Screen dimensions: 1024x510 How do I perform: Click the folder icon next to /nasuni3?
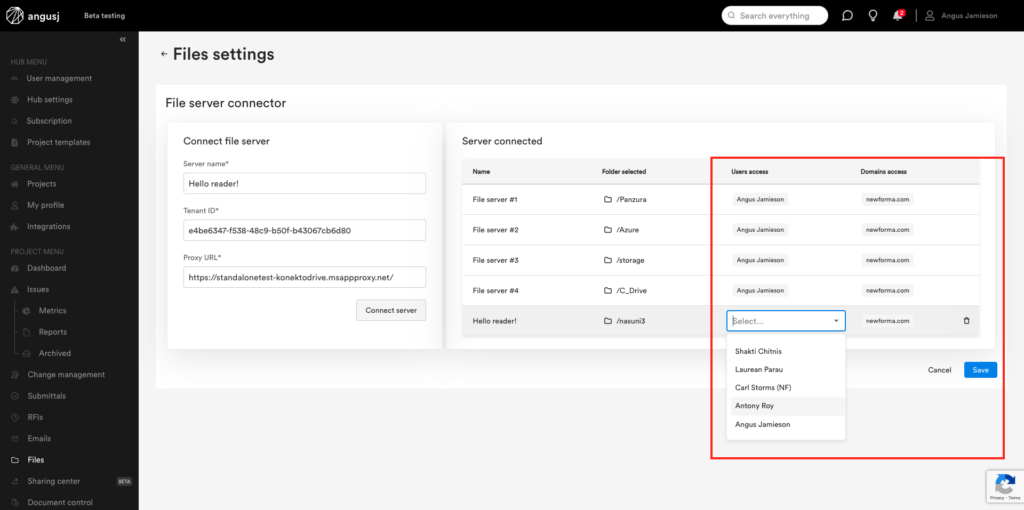tap(607, 321)
